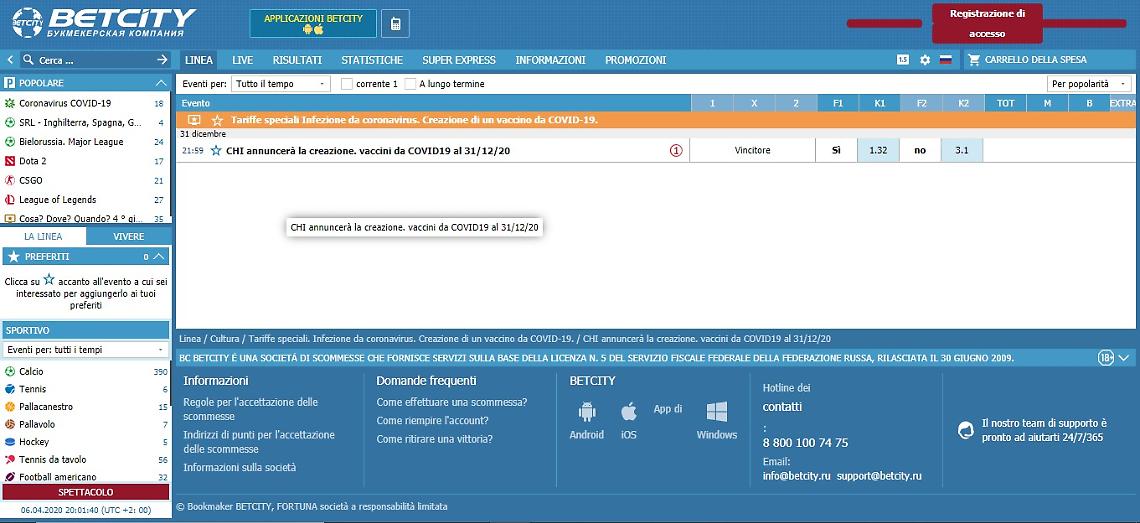This screenshot has height=523, width=1140.
Task: Click the red circled 1 icon in event row
Action: [x=676, y=151]
